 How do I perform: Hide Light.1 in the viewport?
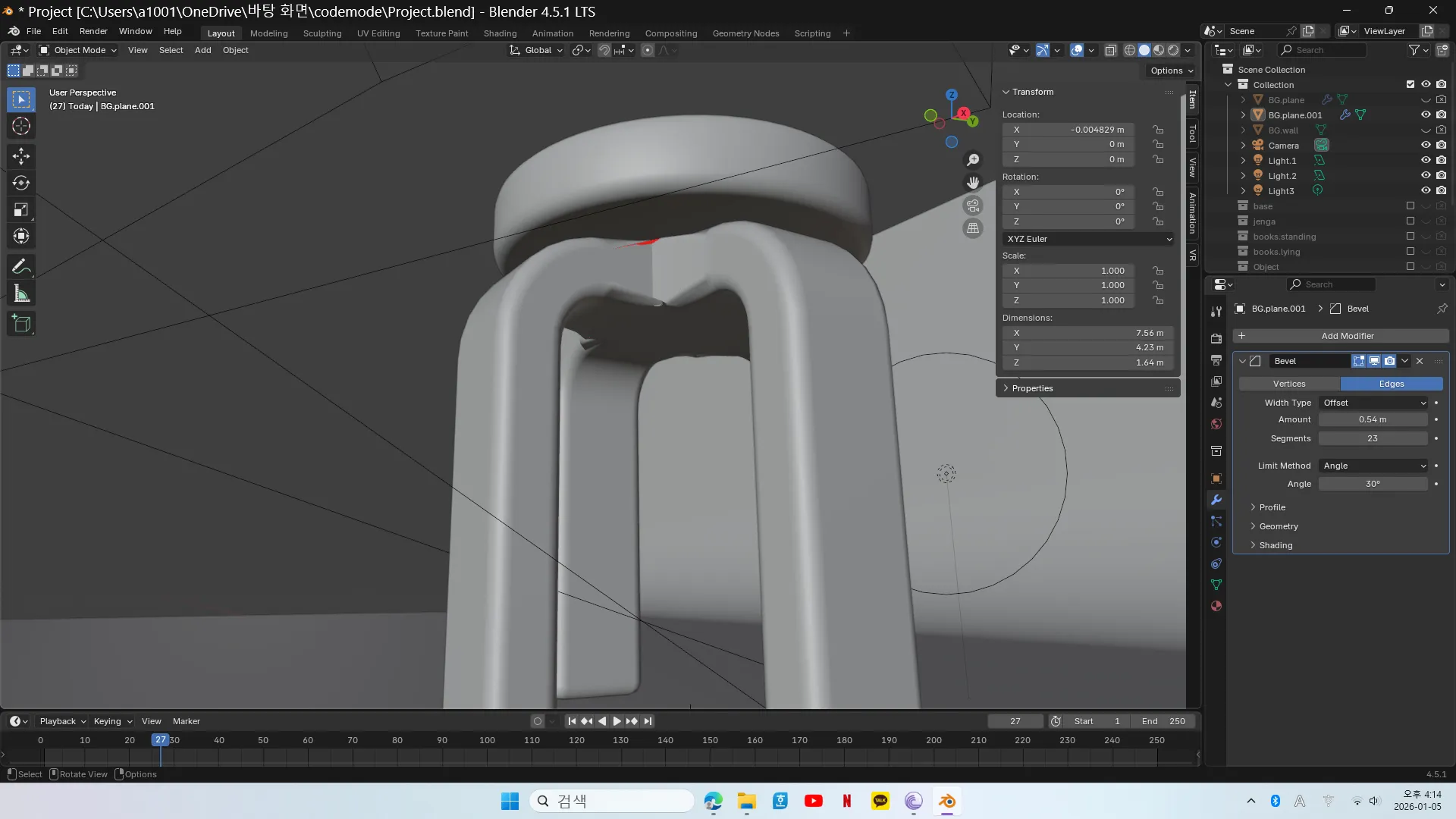[1426, 161]
